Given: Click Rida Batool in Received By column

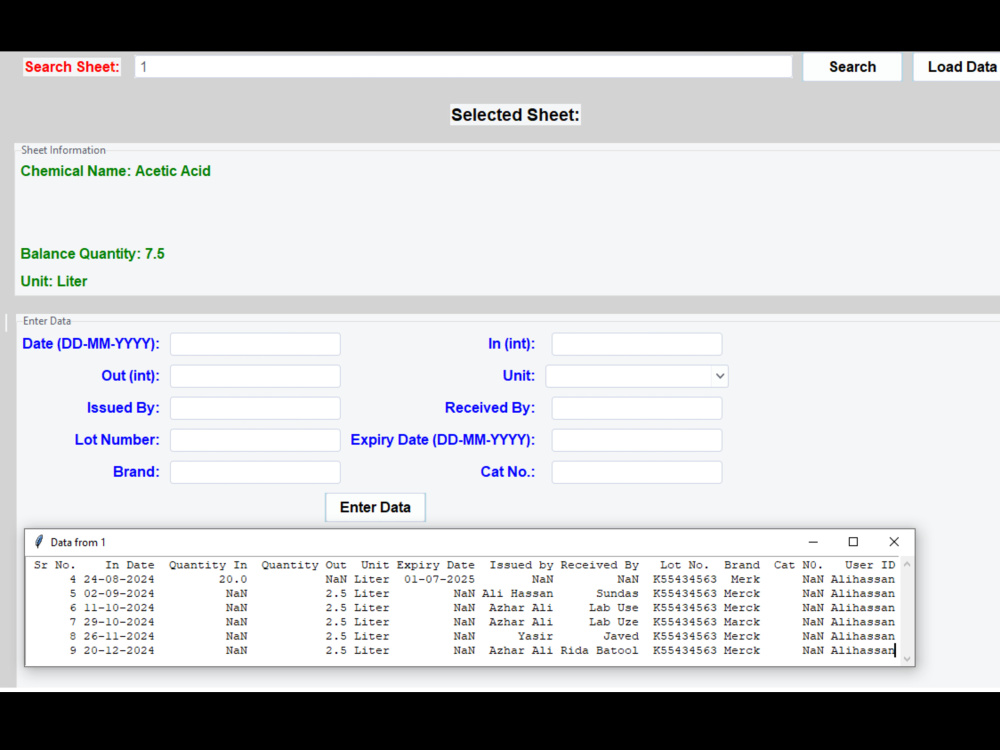Looking at the screenshot, I should coord(599,651).
